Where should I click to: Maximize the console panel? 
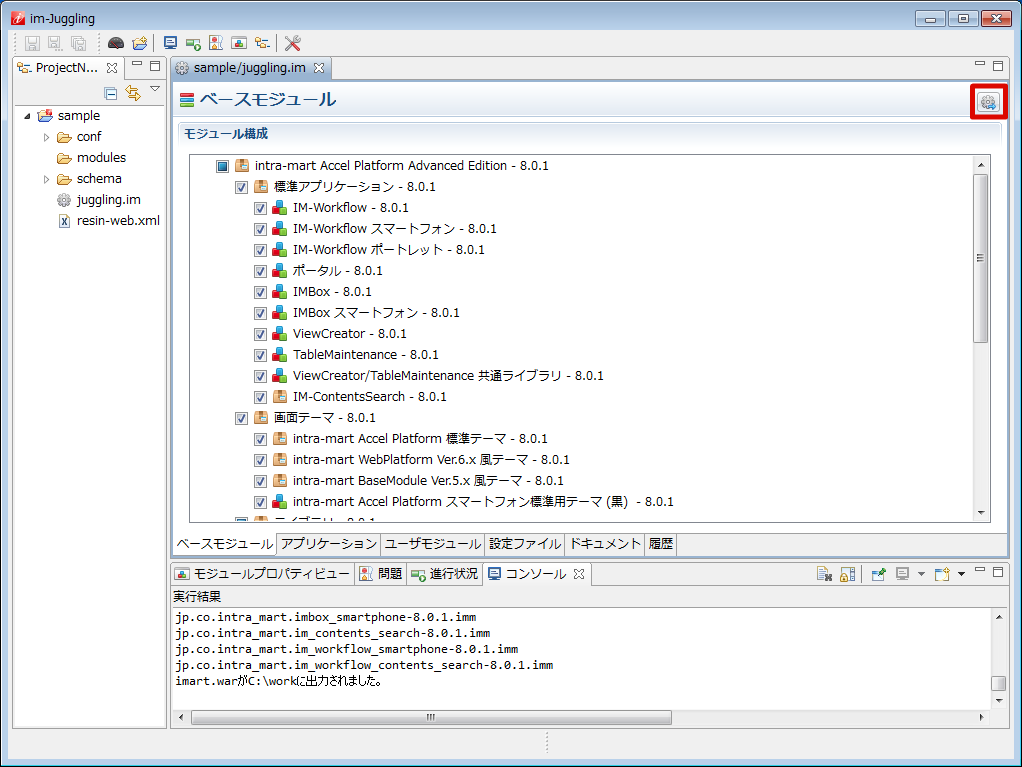[998, 572]
